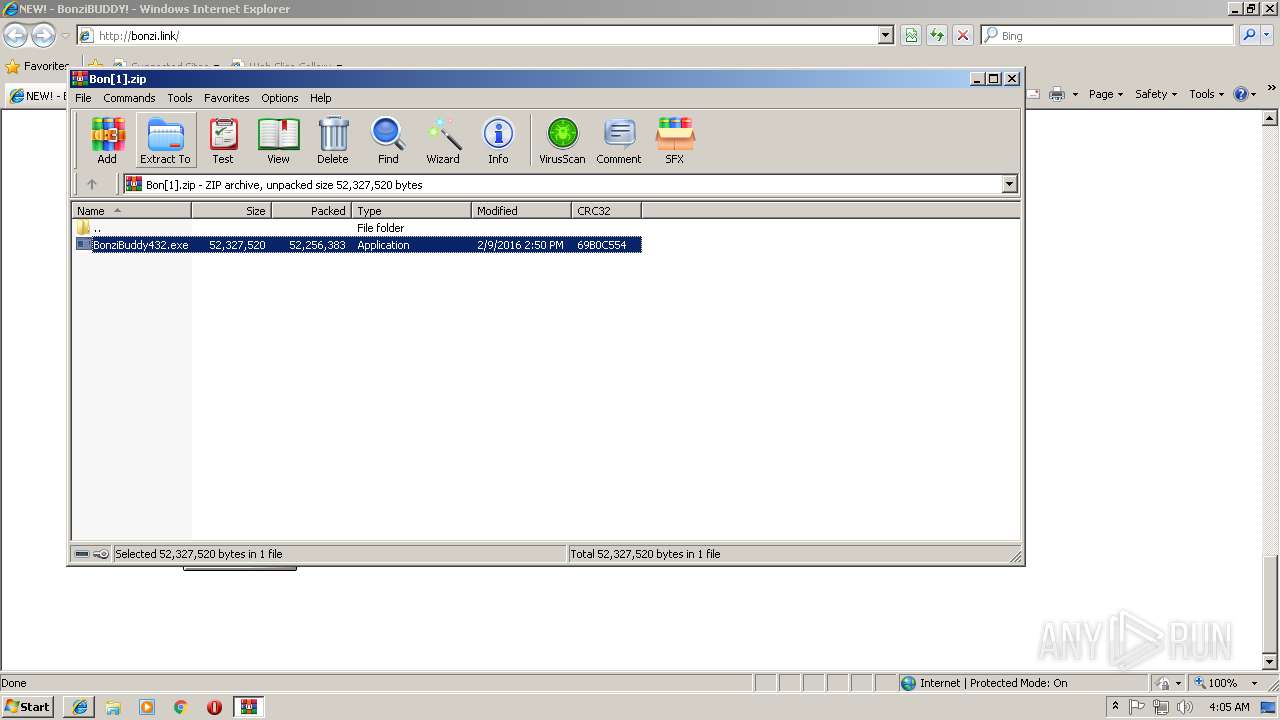Click the clock showing 4:05 AM

[x=1229, y=707]
